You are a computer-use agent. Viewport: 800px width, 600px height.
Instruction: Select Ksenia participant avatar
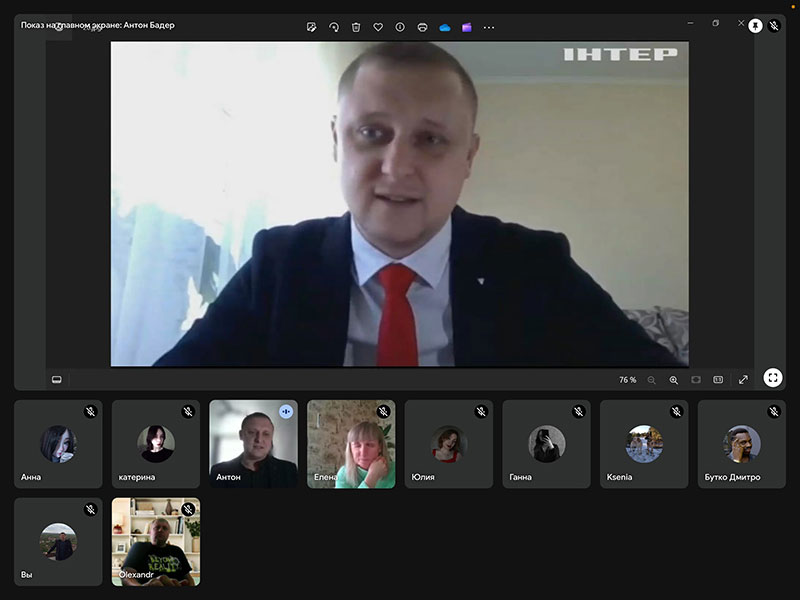tap(644, 444)
